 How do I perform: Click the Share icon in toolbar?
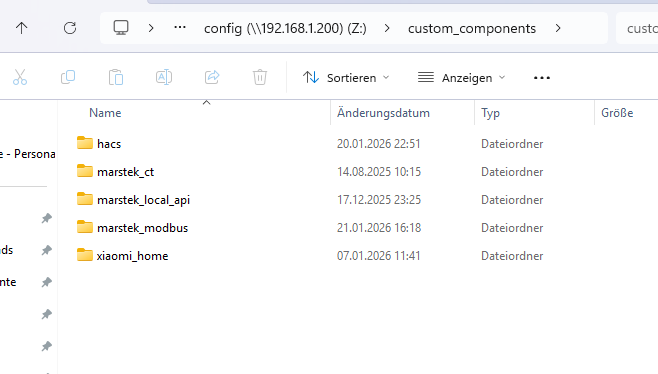tap(212, 77)
